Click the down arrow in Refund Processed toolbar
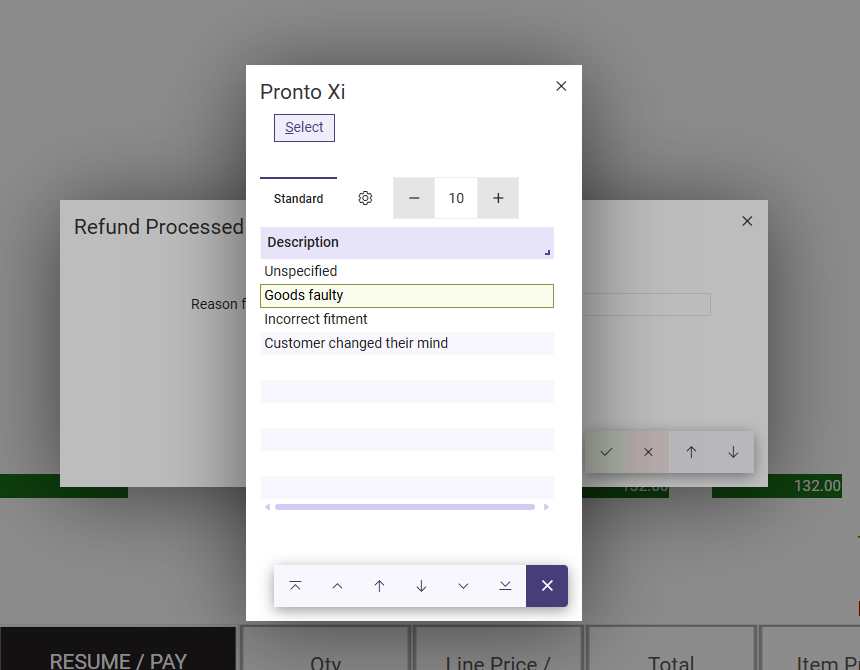Screen dimensions: 860x670 point(733,452)
